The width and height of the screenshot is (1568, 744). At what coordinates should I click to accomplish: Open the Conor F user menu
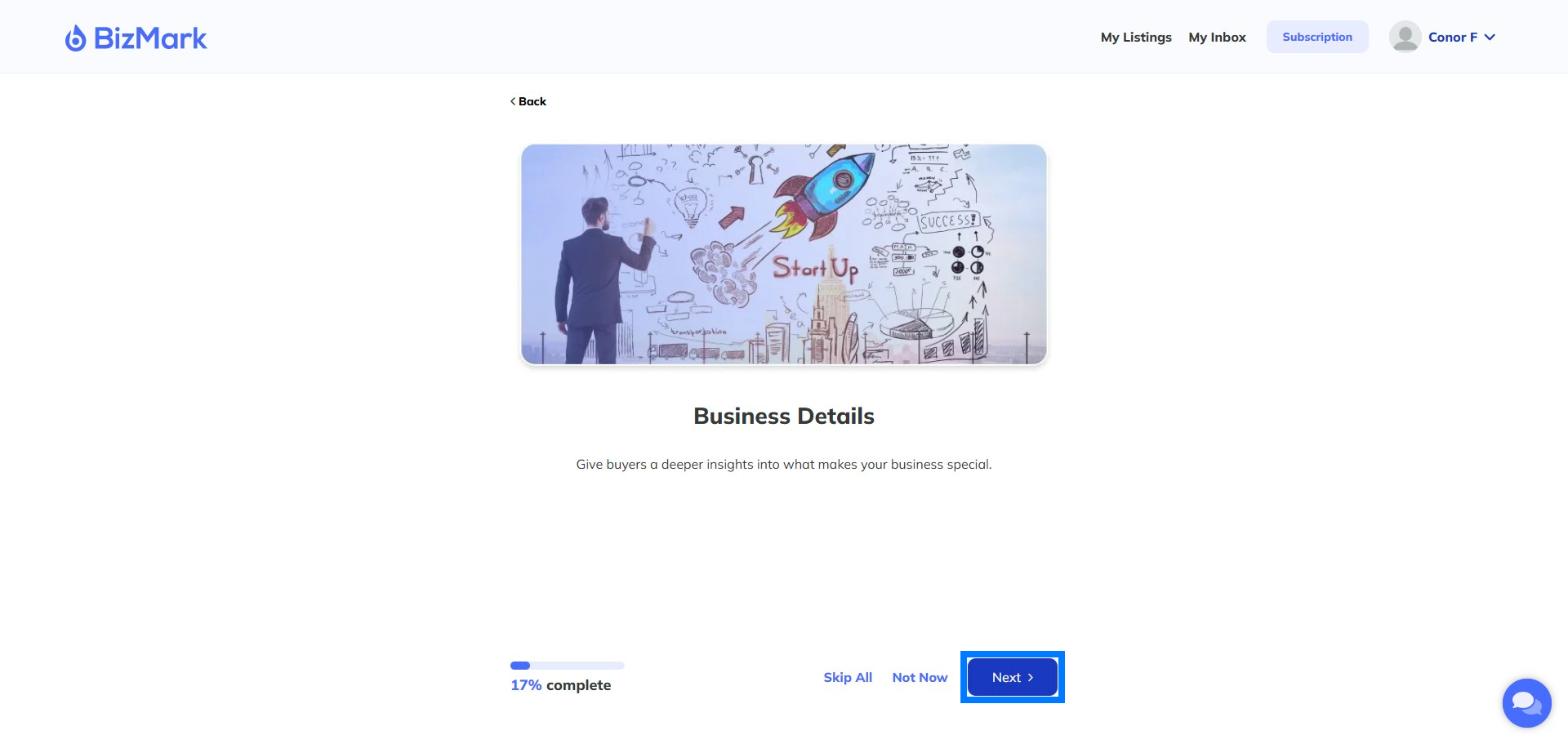pos(1442,37)
